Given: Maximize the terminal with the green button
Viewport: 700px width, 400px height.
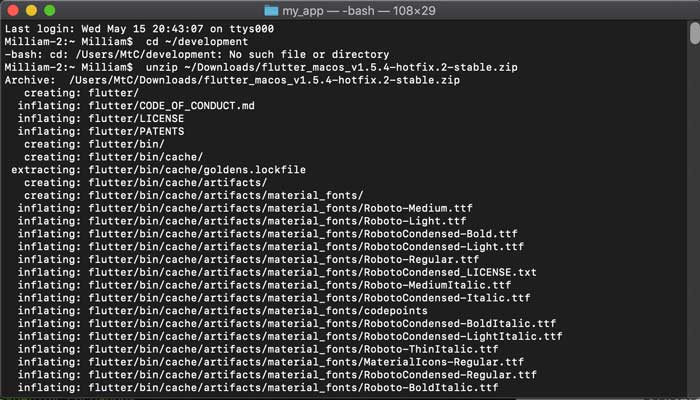Looking at the screenshot, I should tap(49, 10).
